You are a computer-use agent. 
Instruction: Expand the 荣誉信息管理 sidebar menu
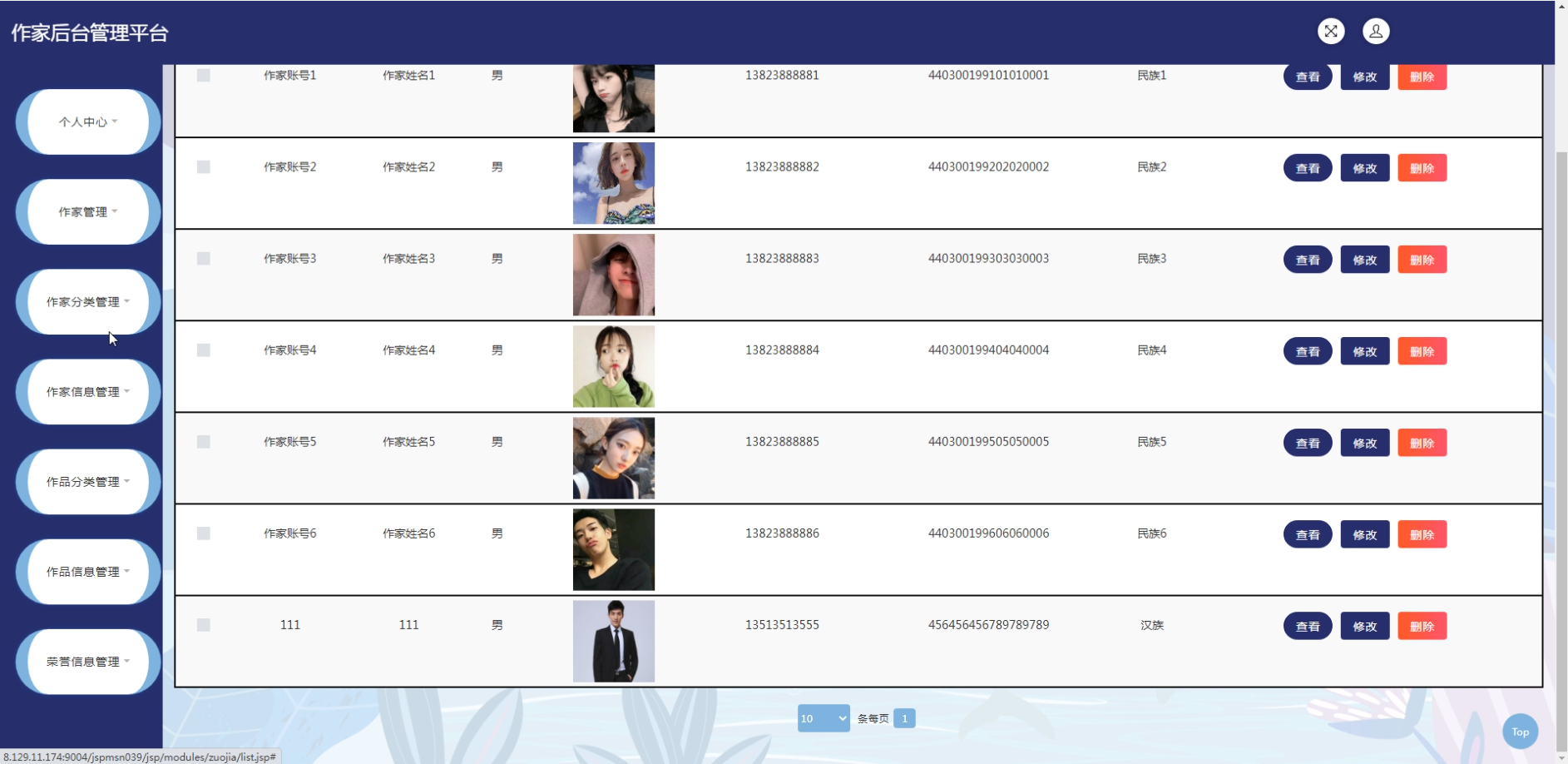(88, 661)
